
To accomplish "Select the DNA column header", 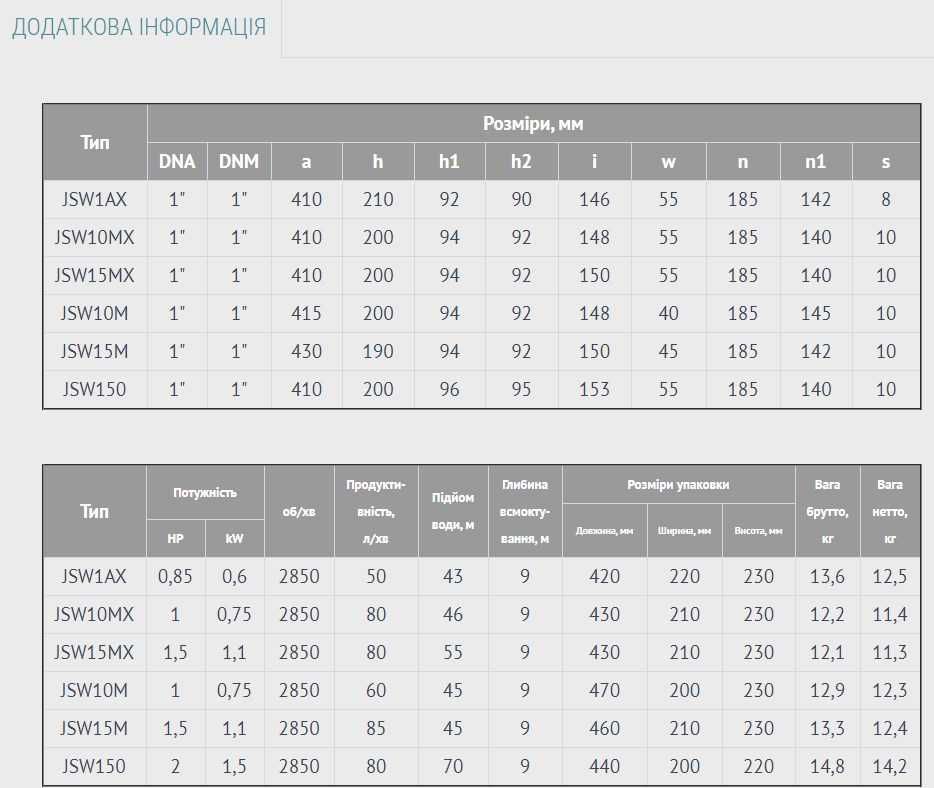I will [177, 161].
